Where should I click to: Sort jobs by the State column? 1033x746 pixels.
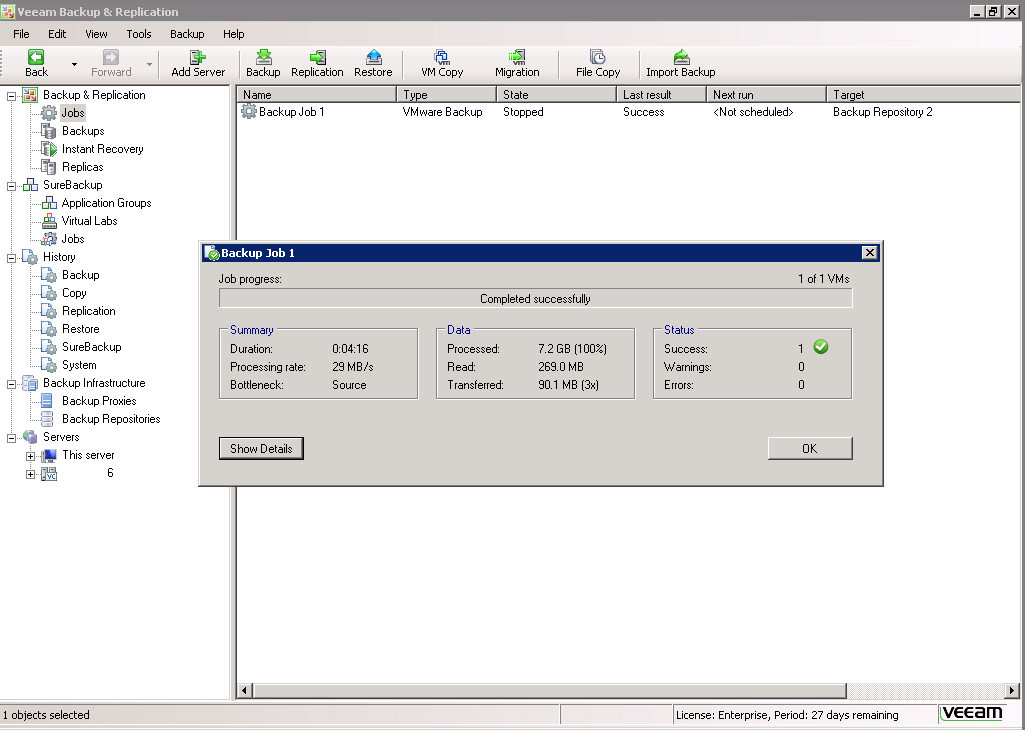(556, 95)
